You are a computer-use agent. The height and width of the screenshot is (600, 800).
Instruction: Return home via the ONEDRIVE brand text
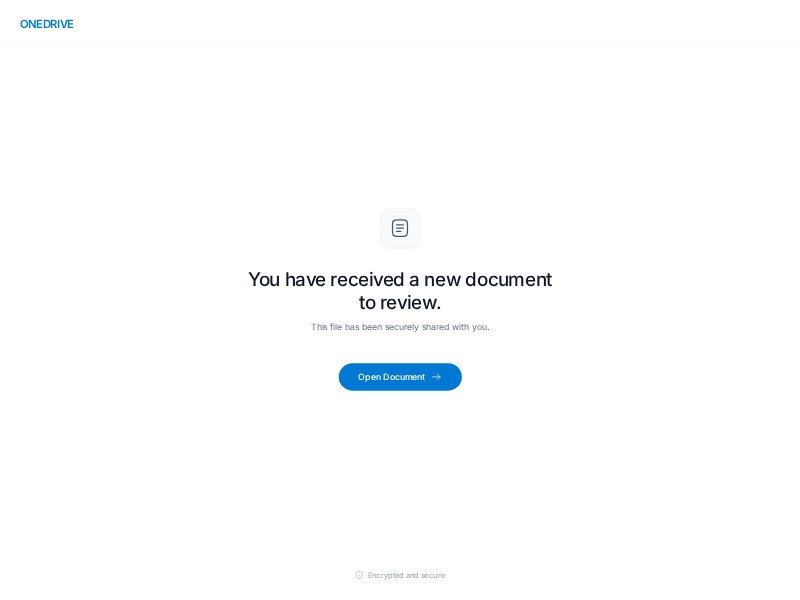(46, 24)
